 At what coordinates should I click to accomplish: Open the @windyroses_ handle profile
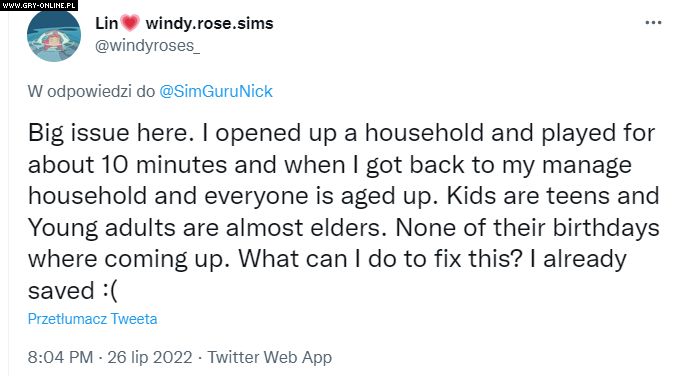click(x=147, y=45)
